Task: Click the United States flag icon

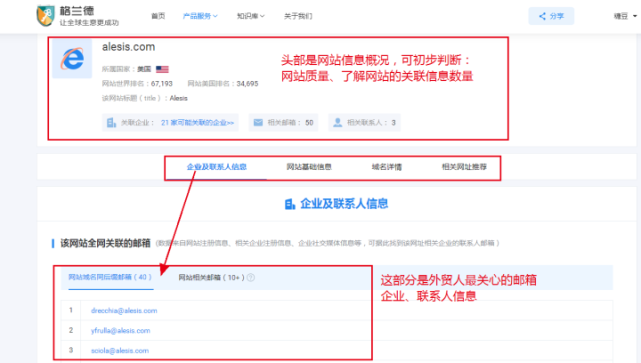Action: pyautogui.click(x=162, y=69)
